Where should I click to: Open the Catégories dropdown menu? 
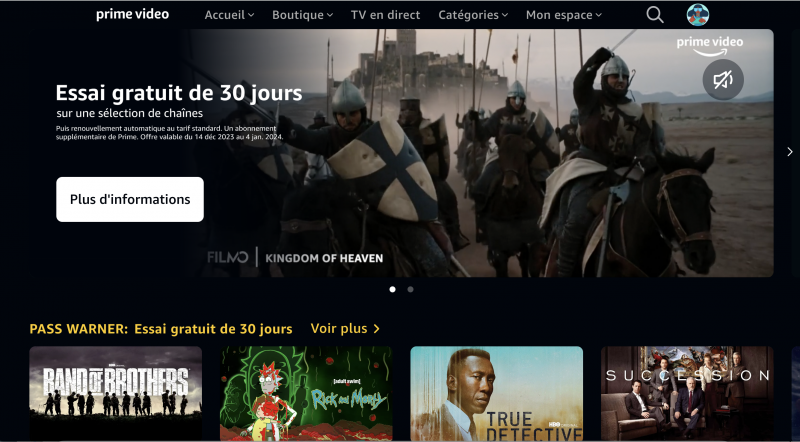coord(473,15)
